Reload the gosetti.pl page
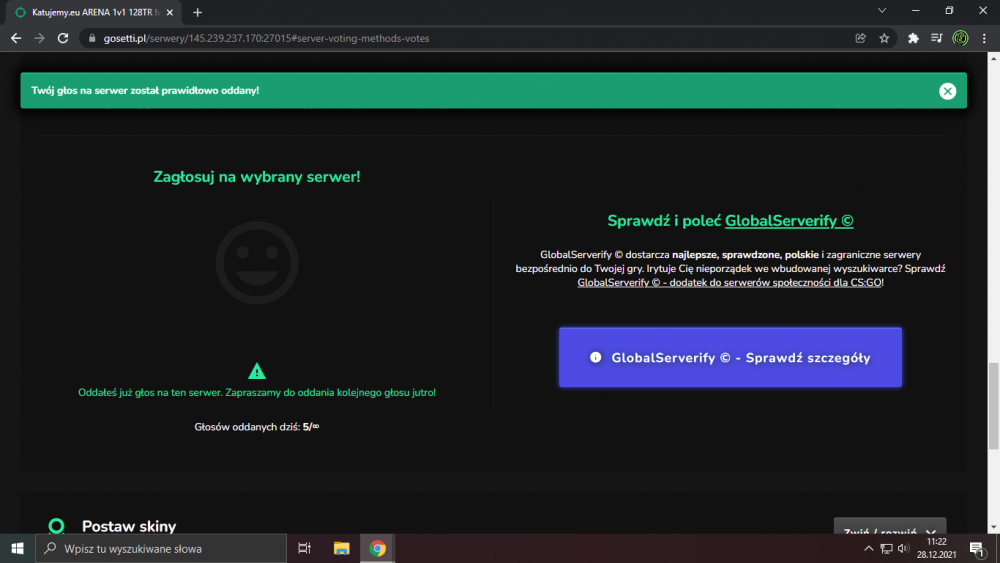 pos(62,38)
